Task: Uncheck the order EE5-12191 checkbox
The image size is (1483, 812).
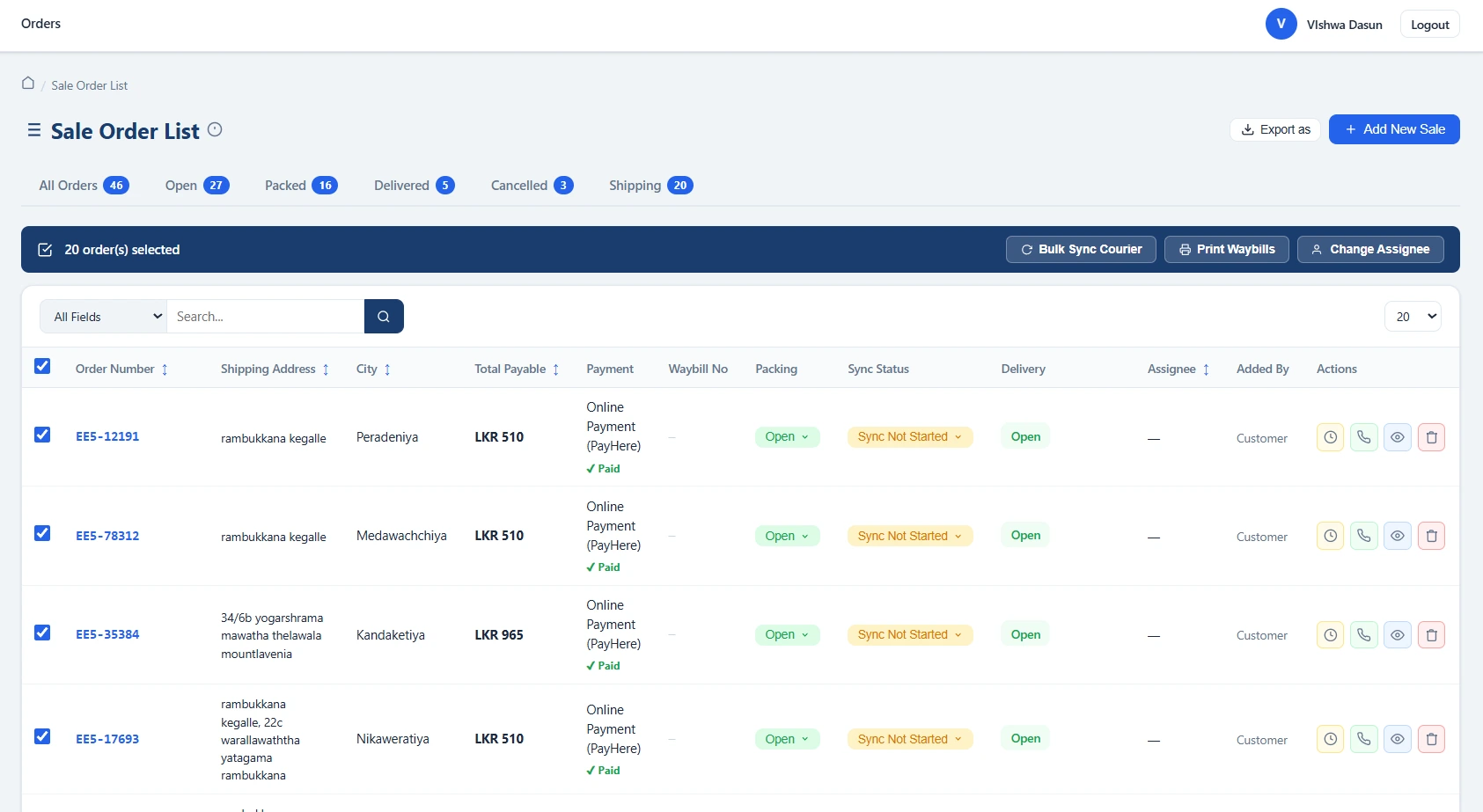Action: (42, 435)
